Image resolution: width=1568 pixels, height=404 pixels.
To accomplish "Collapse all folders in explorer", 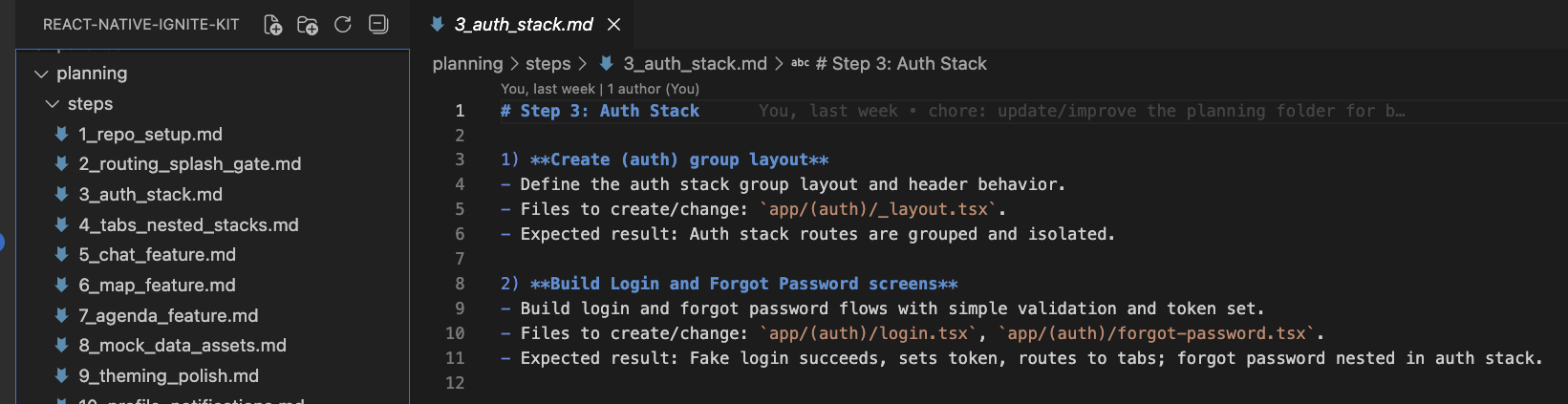I will (x=378, y=25).
